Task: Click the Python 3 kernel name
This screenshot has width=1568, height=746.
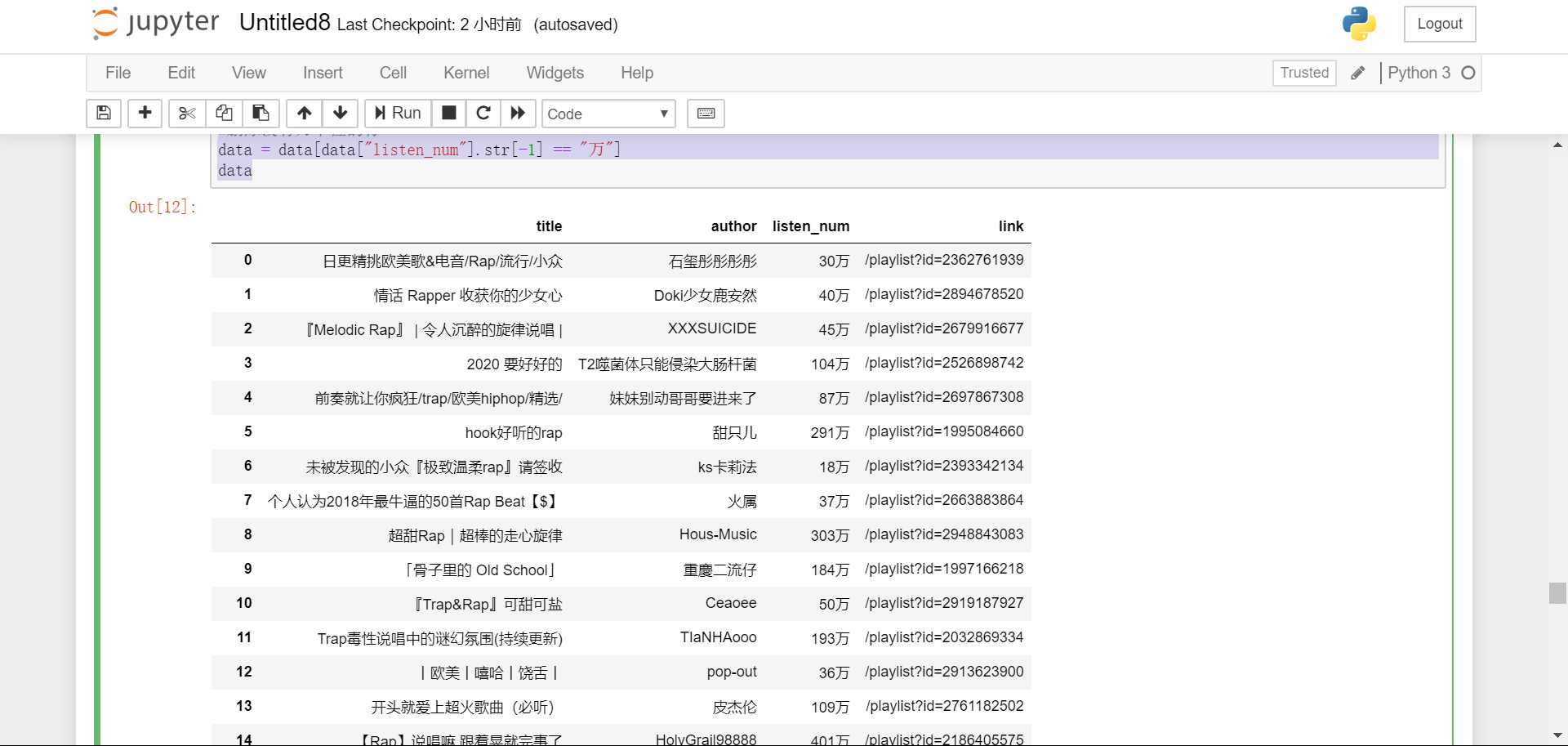Action: coord(1419,73)
